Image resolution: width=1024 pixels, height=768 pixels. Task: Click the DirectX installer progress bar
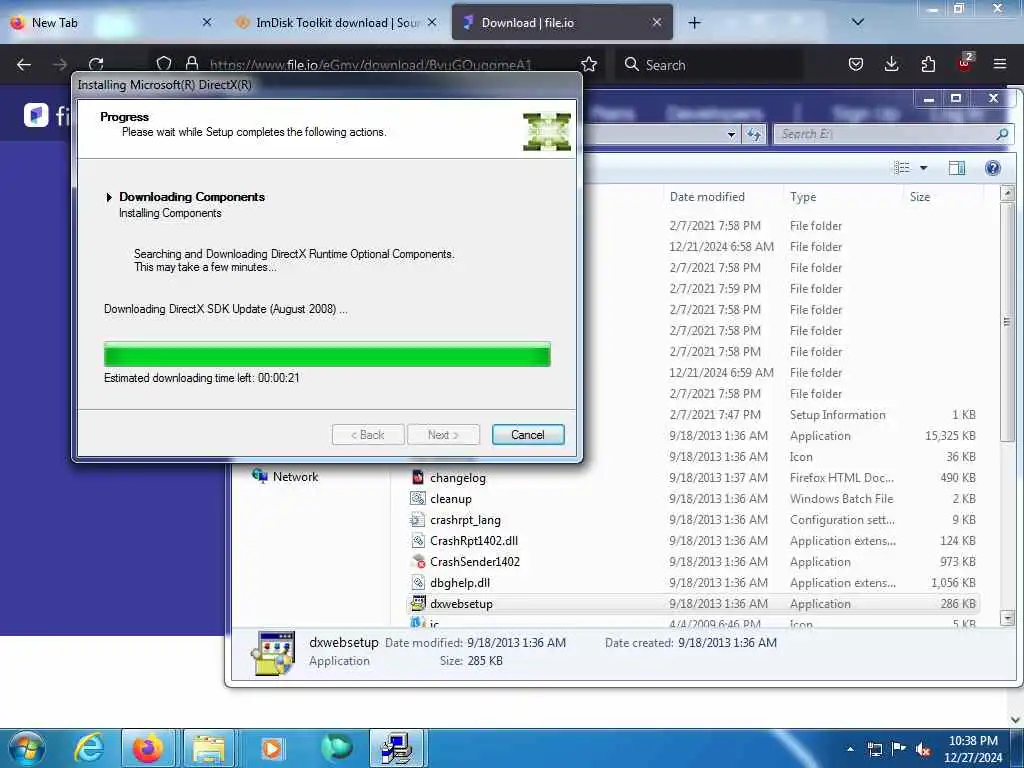pos(327,355)
